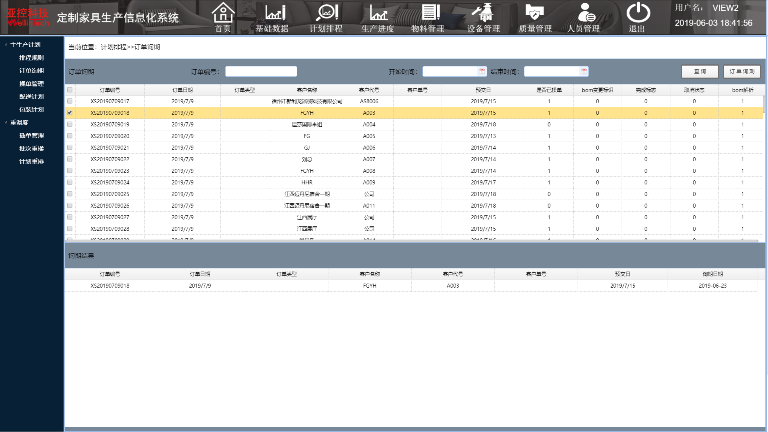Check the row checkbox for XS20190709024
768x432 pixels.
click(70, 182)
